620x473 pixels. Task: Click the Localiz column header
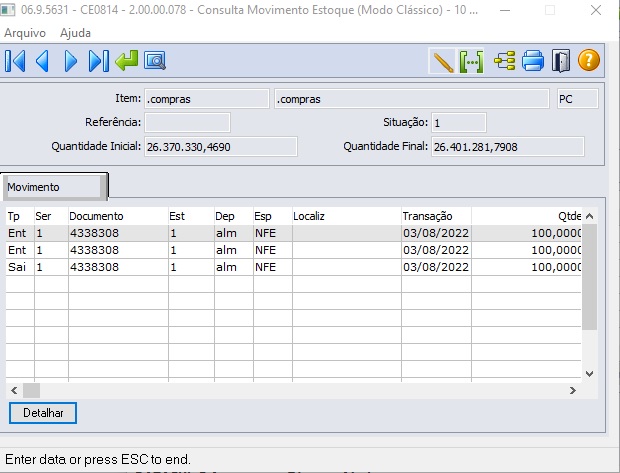coord(347,216)
